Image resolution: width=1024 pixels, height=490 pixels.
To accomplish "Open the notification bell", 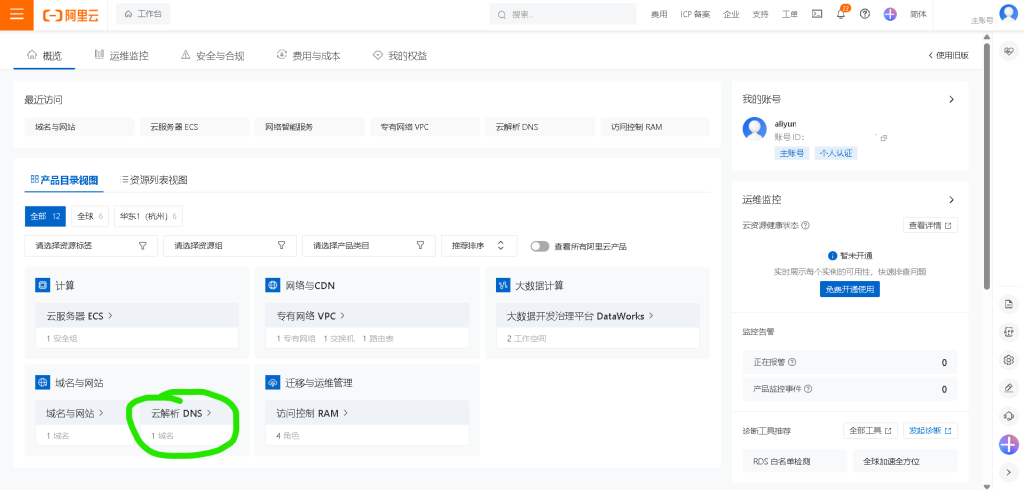I will [841, 14].
